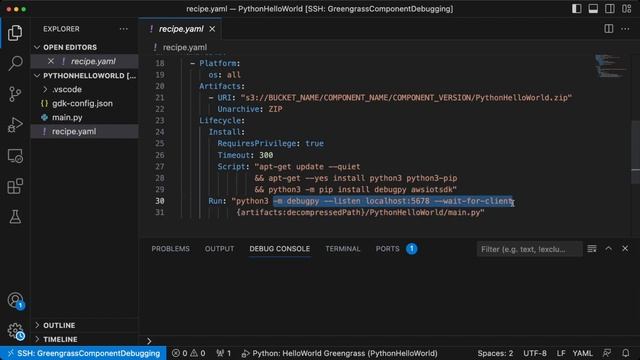
Task: Change indentation via Spaces: 2
Action: [495, 353]
